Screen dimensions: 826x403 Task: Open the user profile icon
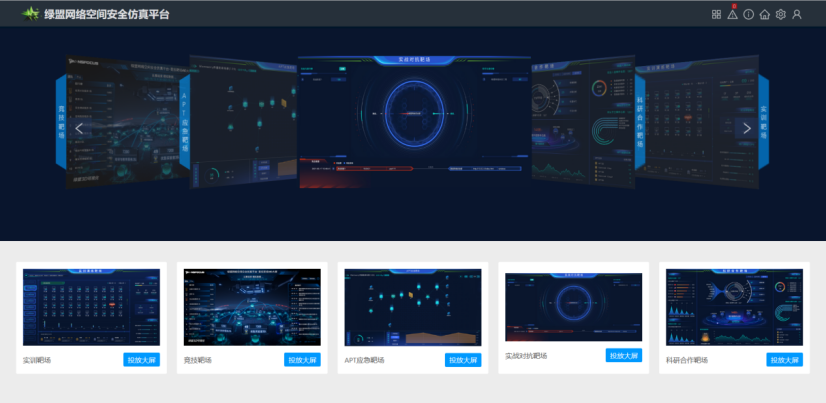(x=797, y=14)
